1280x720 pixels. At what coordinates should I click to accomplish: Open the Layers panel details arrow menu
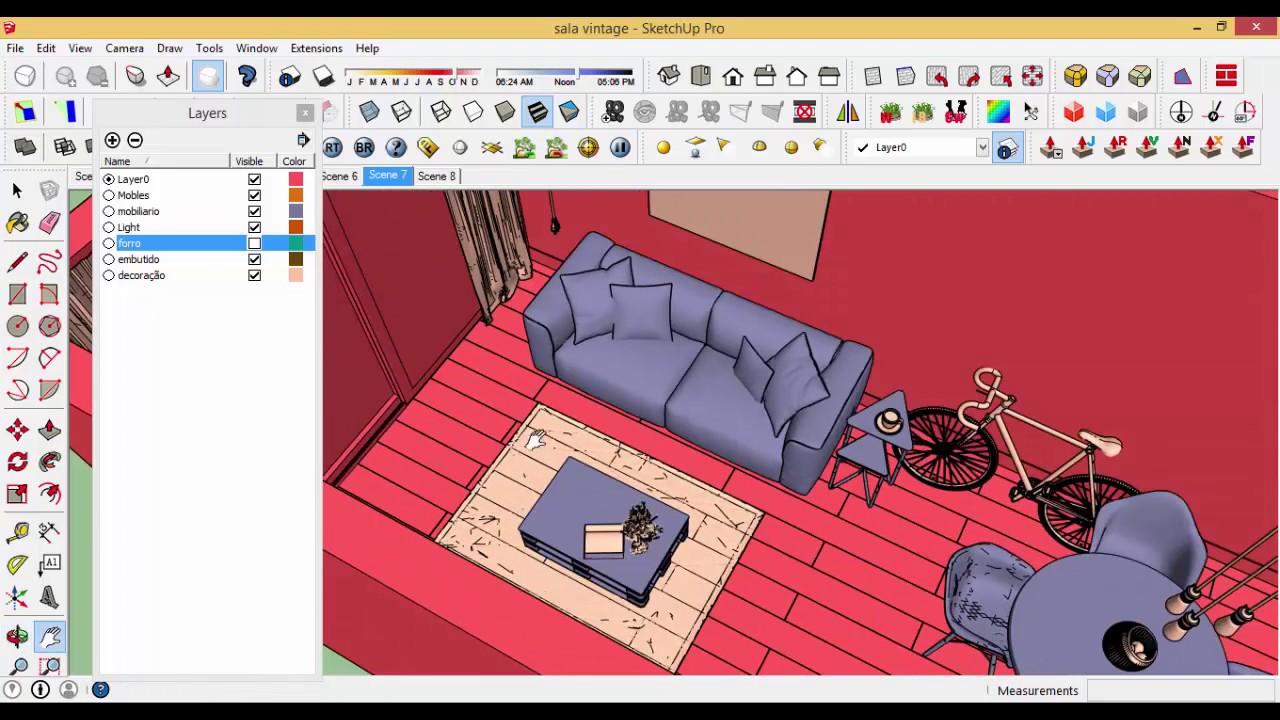(303, 140)
